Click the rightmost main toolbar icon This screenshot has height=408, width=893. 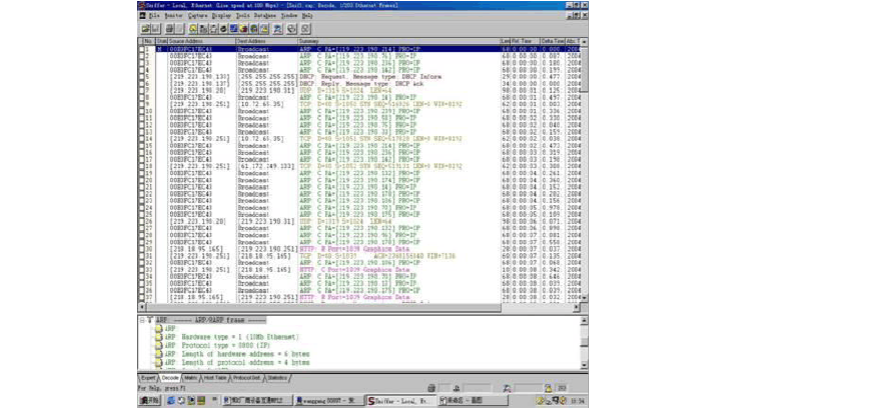pyautogui.click(x=306, y=29)
